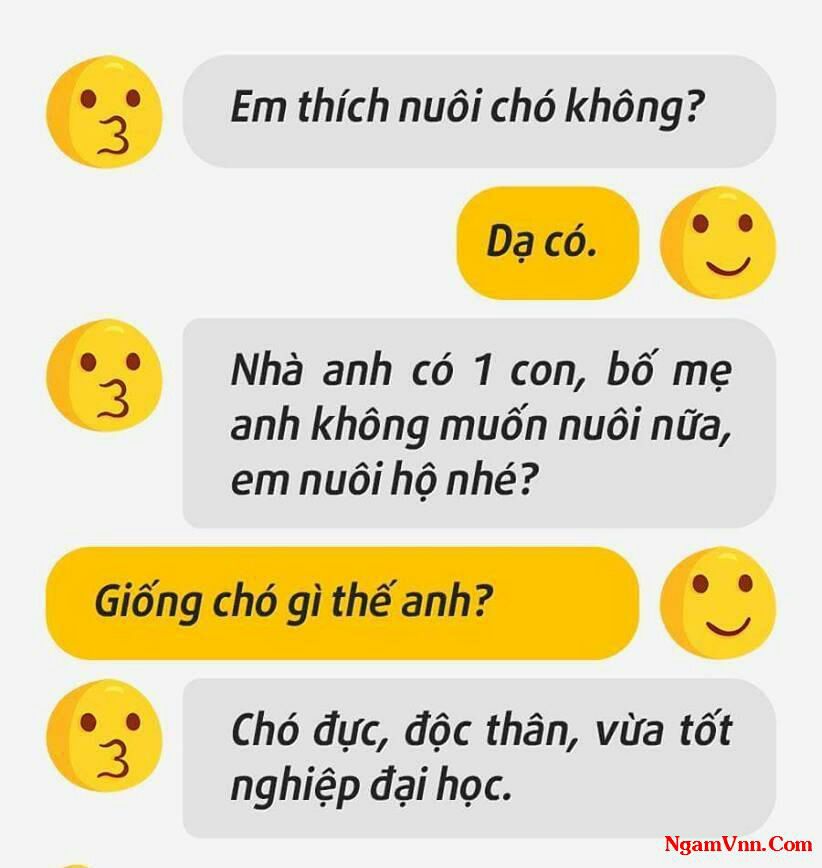Click the words "đại học." in the last bubble
The height and width of the screenshot is (868, 822).
[x=441, y=786]
